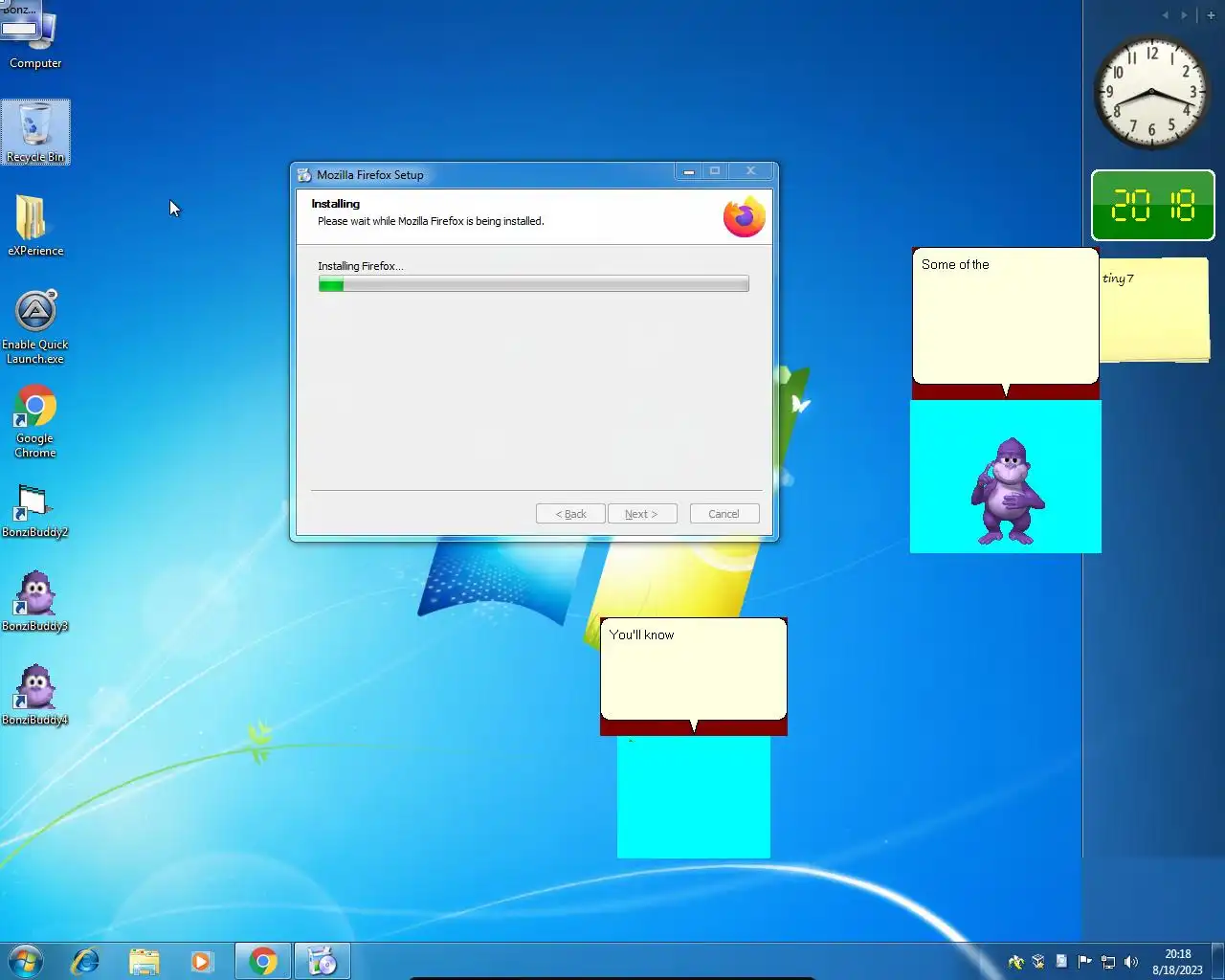Click the banana tray icon
1225x980 pixels.
[1016, 962]
